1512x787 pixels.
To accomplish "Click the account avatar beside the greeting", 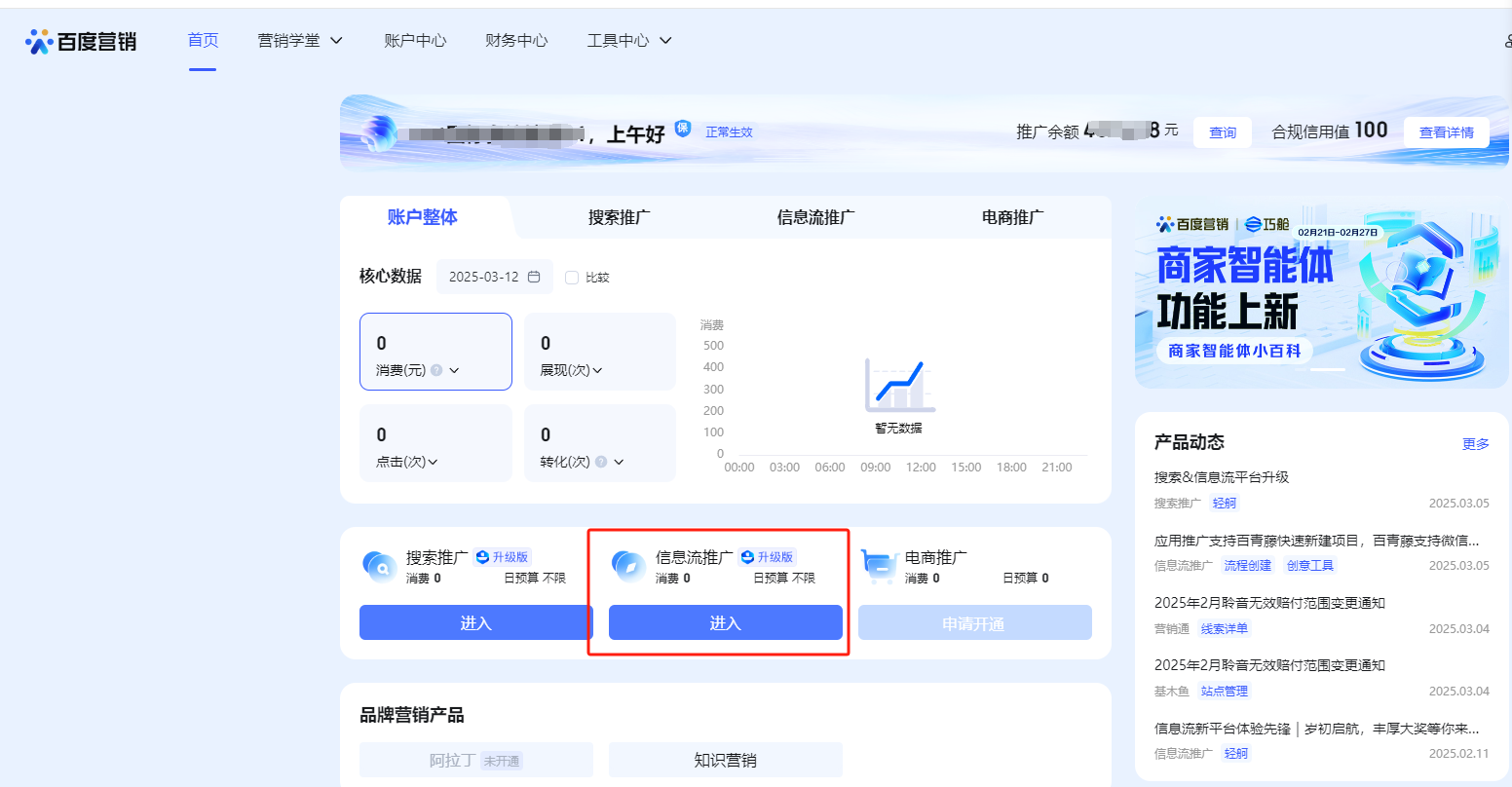I will 378,133.
